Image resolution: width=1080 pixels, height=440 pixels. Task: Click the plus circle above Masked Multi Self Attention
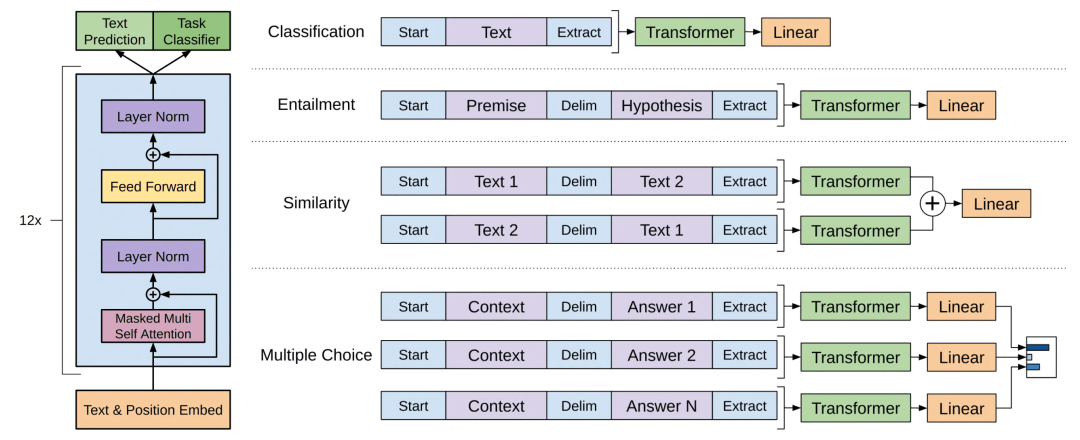click(x=153, y=294)
